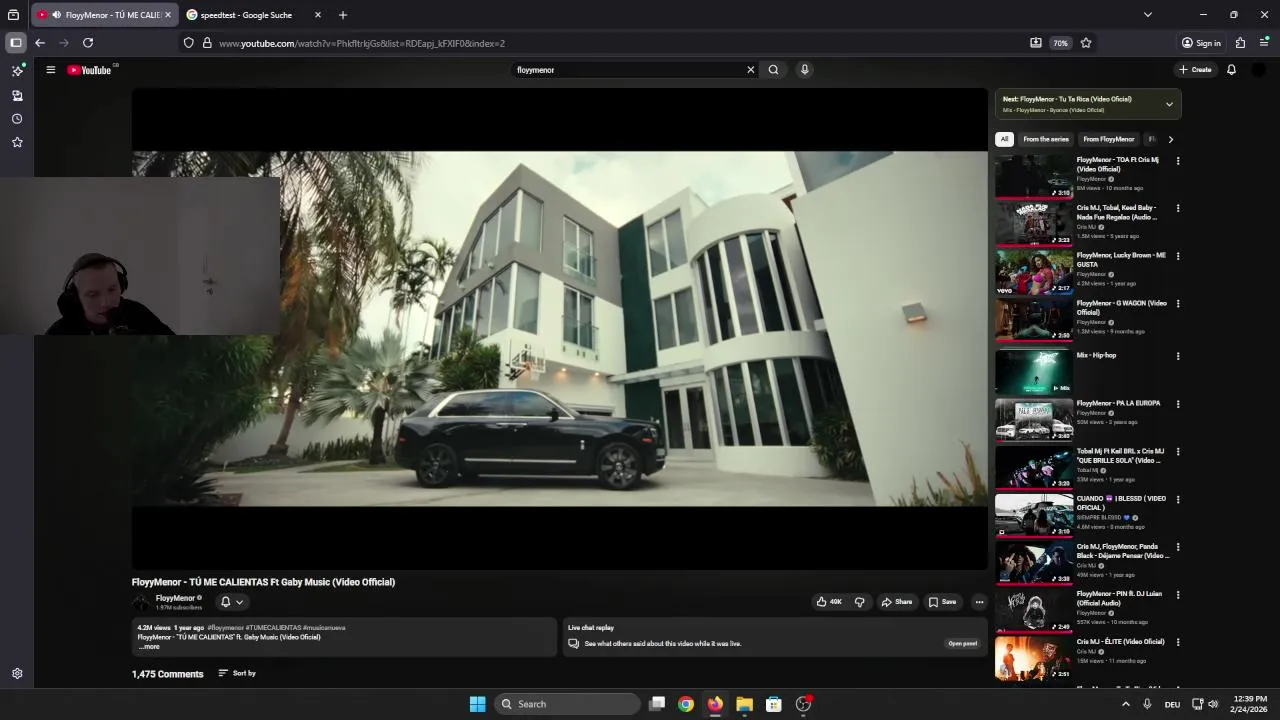
Task: Open volume control in system tray
Action: [1213, 704]
